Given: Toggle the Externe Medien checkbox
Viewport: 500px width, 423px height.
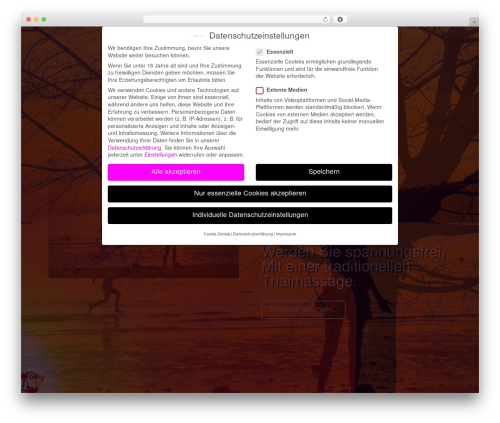Looking at the screenshot, I should pos(260,90).
